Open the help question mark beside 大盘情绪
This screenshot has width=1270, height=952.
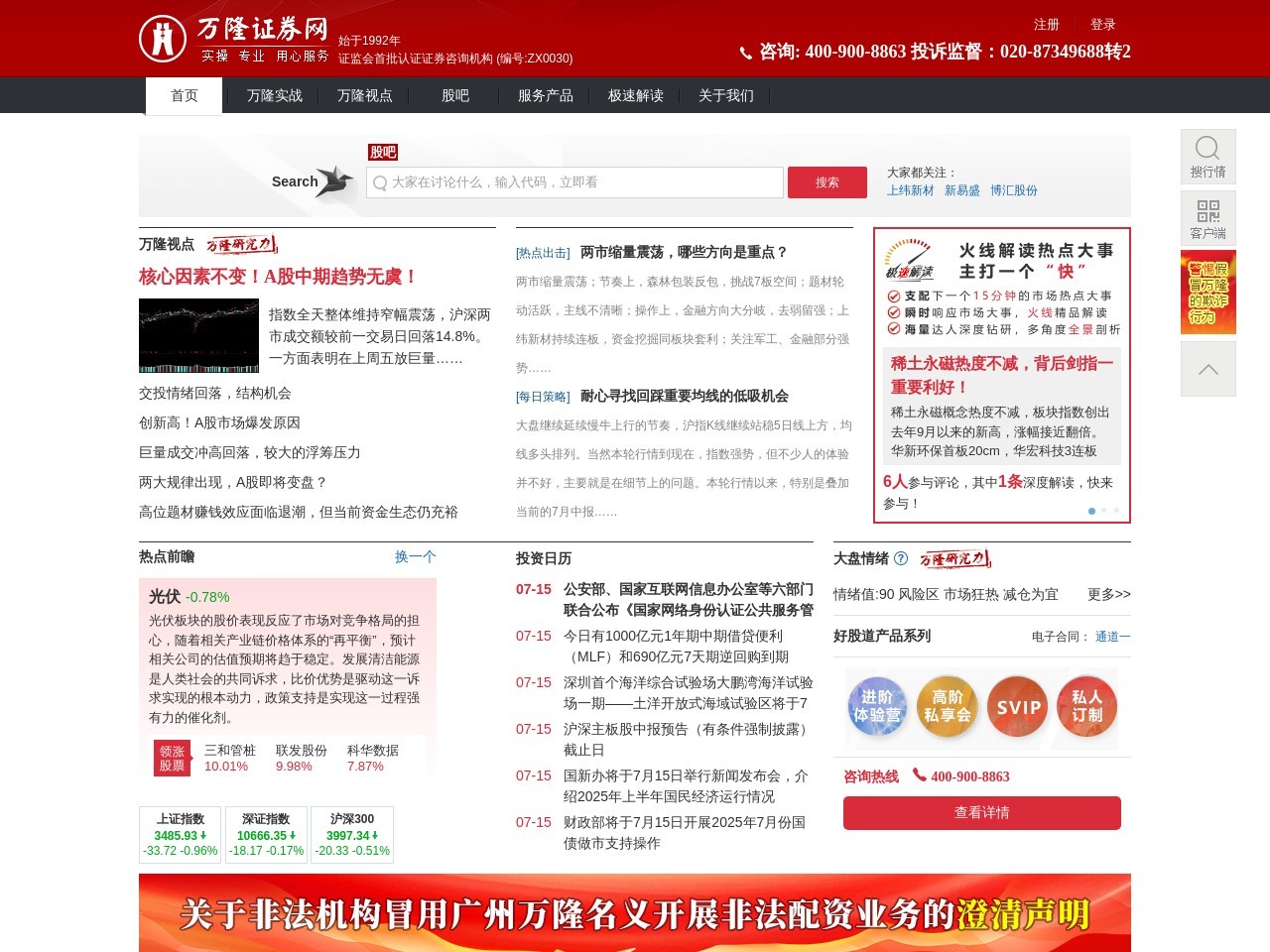pyautogui.click(x=900, y=558)
